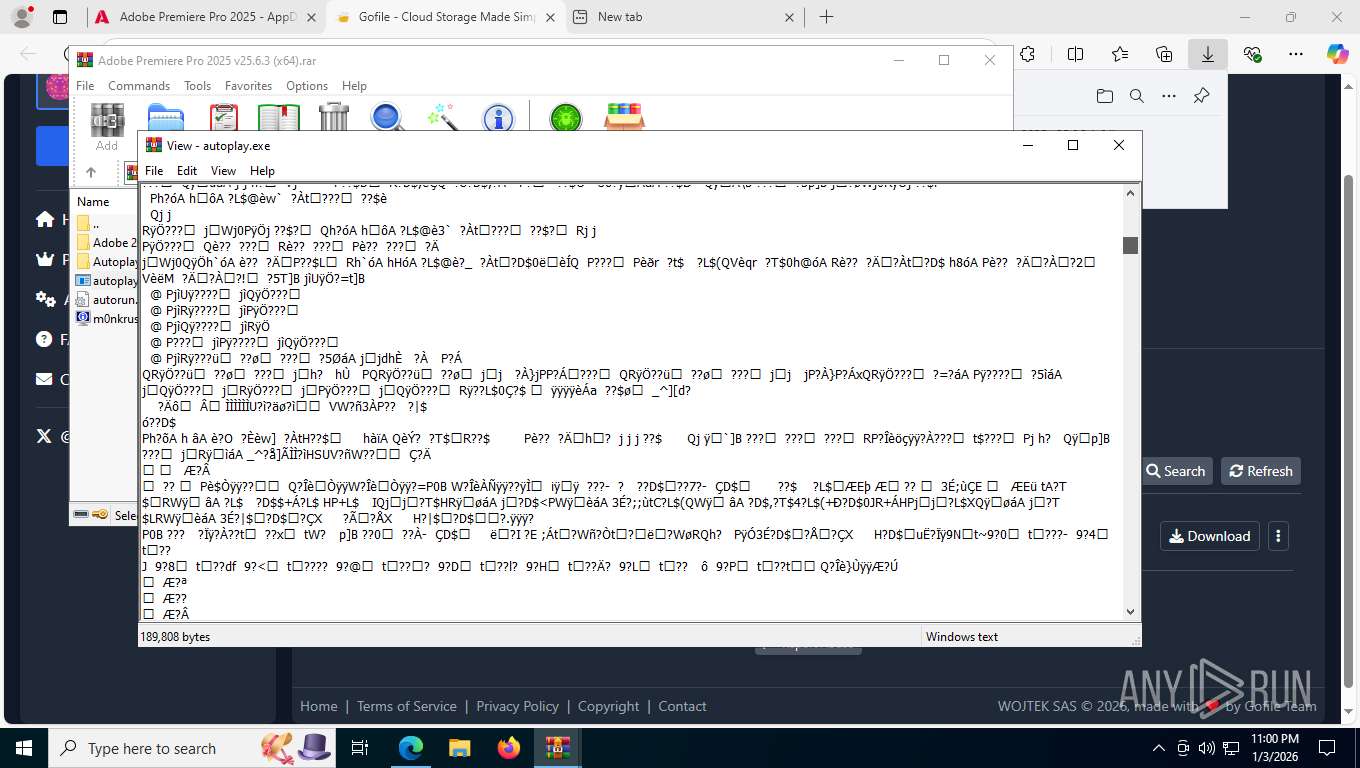The height and width of the screenshot is (768, 1360).
Task: Open Edge Collections icon
Action: 1164,54
